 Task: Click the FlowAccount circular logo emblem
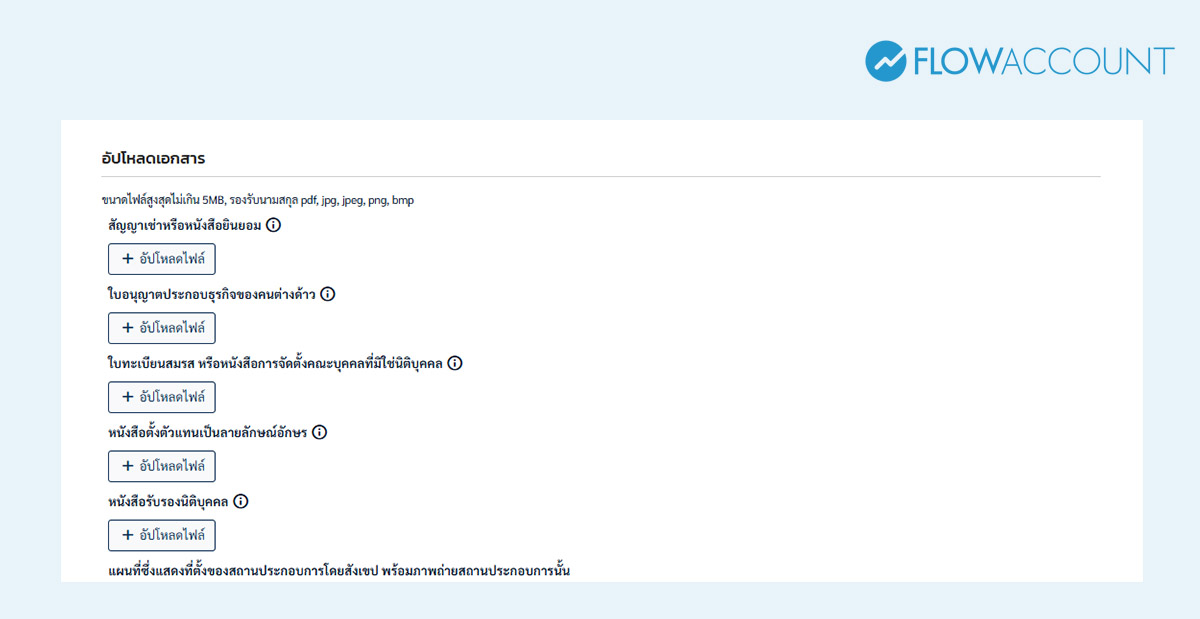(885, 61)
